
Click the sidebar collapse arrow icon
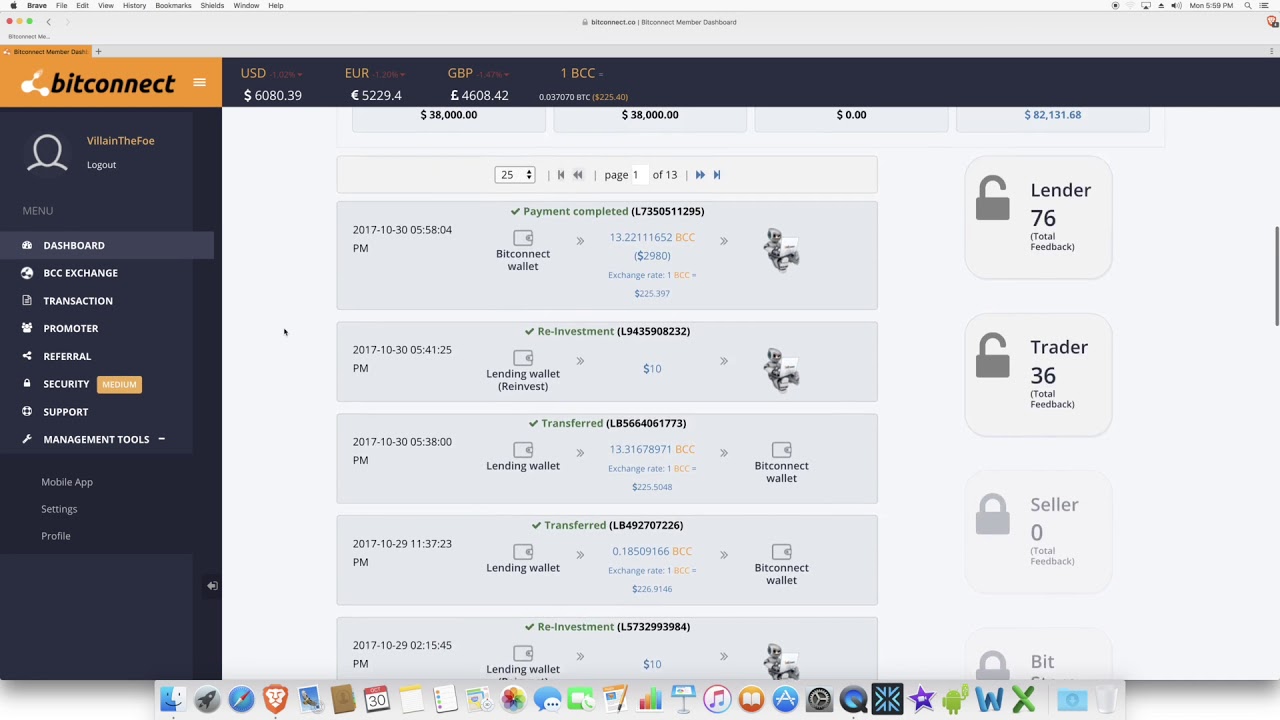[212, 586]
